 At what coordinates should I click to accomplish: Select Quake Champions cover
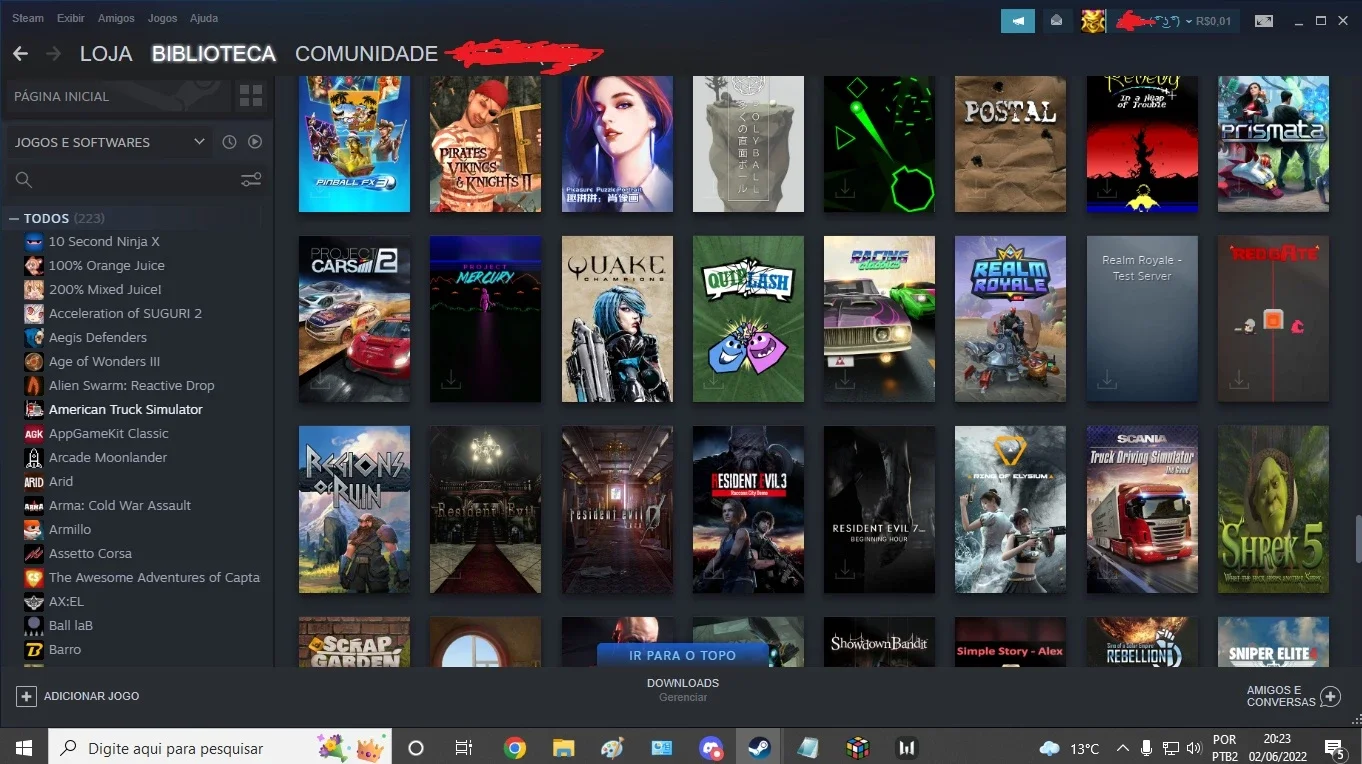(x=617, y=319)
